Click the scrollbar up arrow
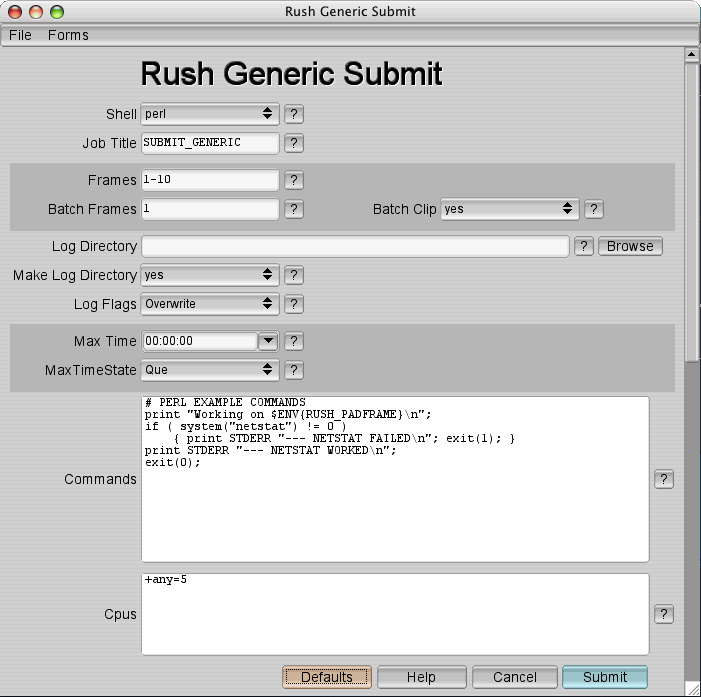701x697 pixels. pos(692,55)
